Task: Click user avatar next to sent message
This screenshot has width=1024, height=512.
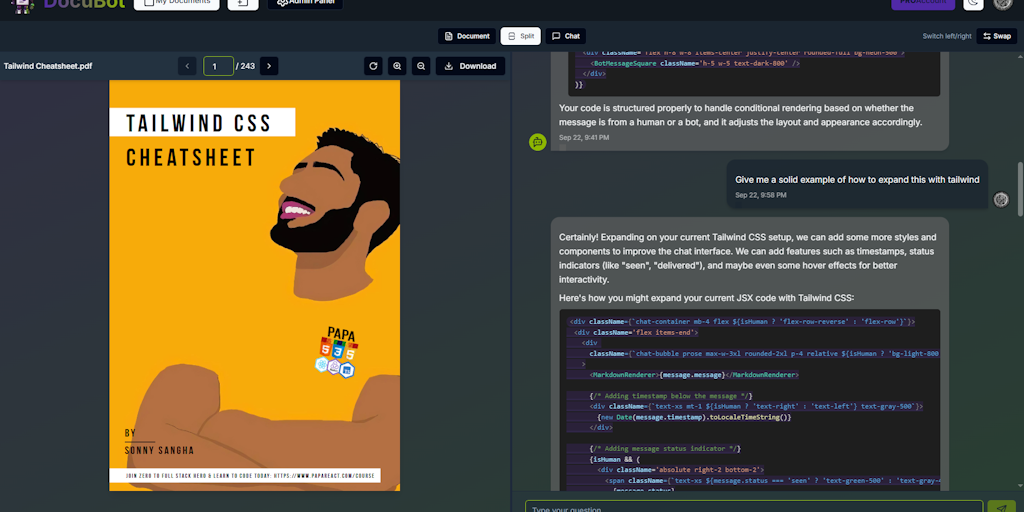Action: tap(1001, 199)
